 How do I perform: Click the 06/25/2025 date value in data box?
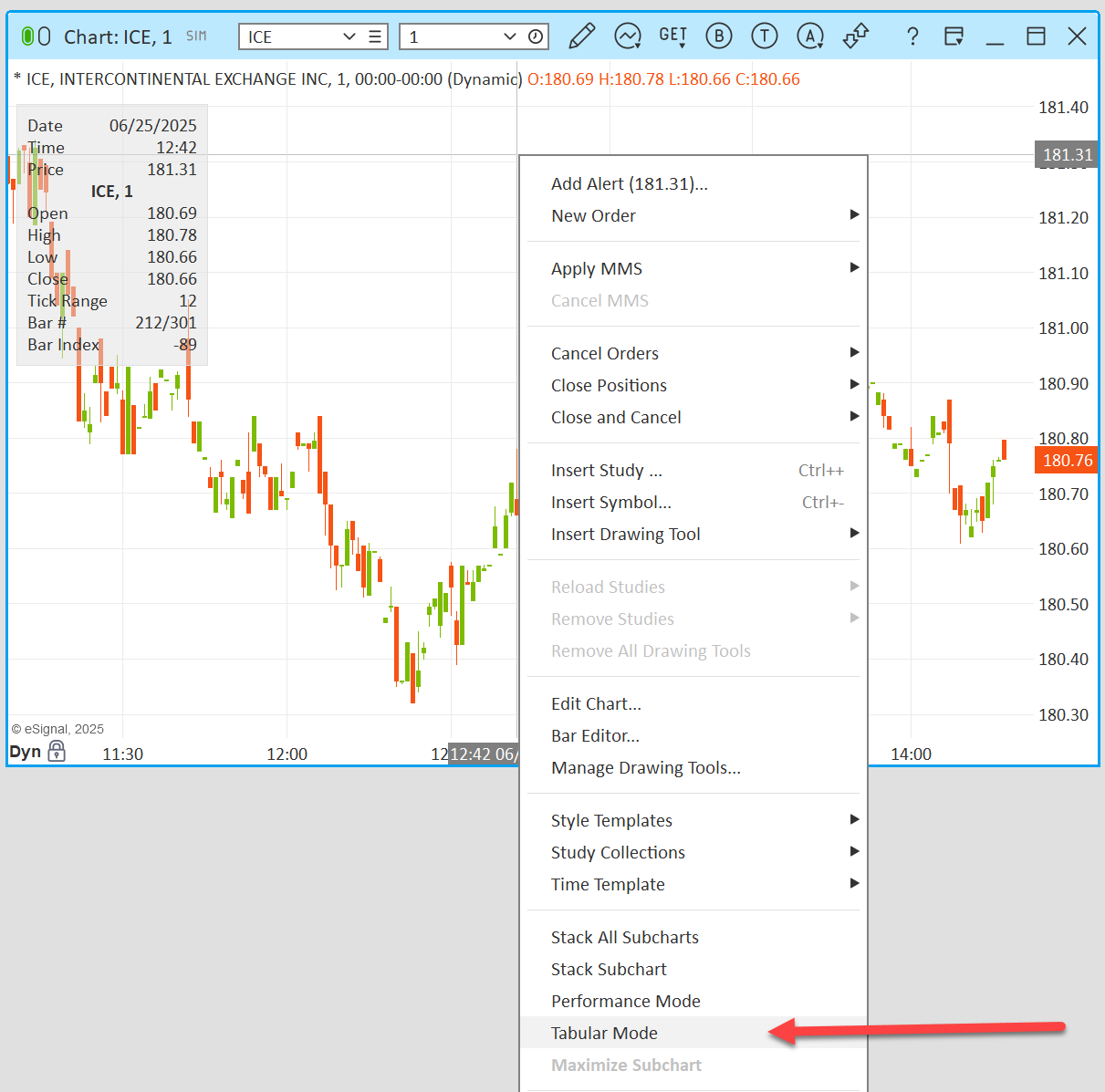(153, 126)
